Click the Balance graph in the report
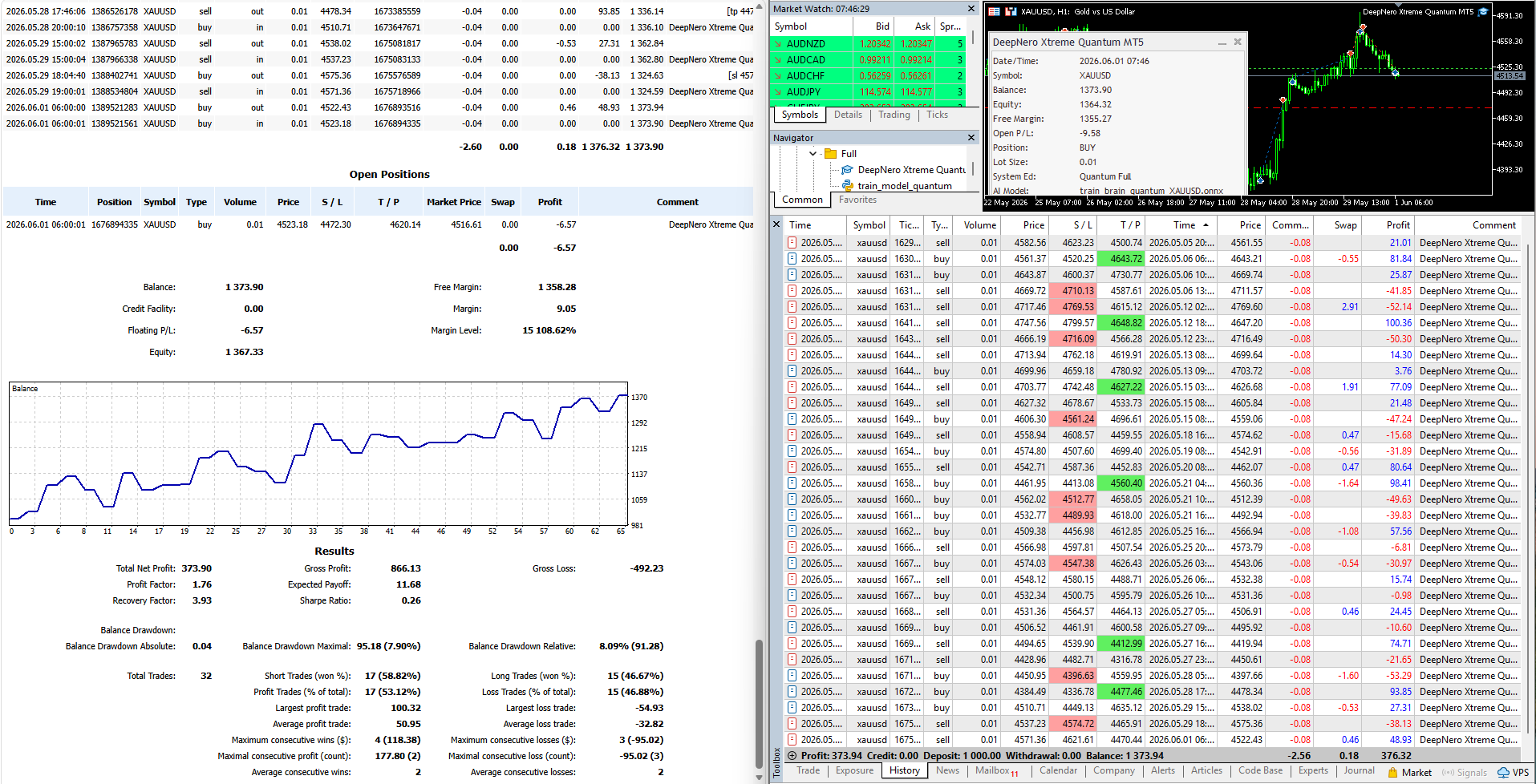This screenshot has width=1536, height=784. 318,453
